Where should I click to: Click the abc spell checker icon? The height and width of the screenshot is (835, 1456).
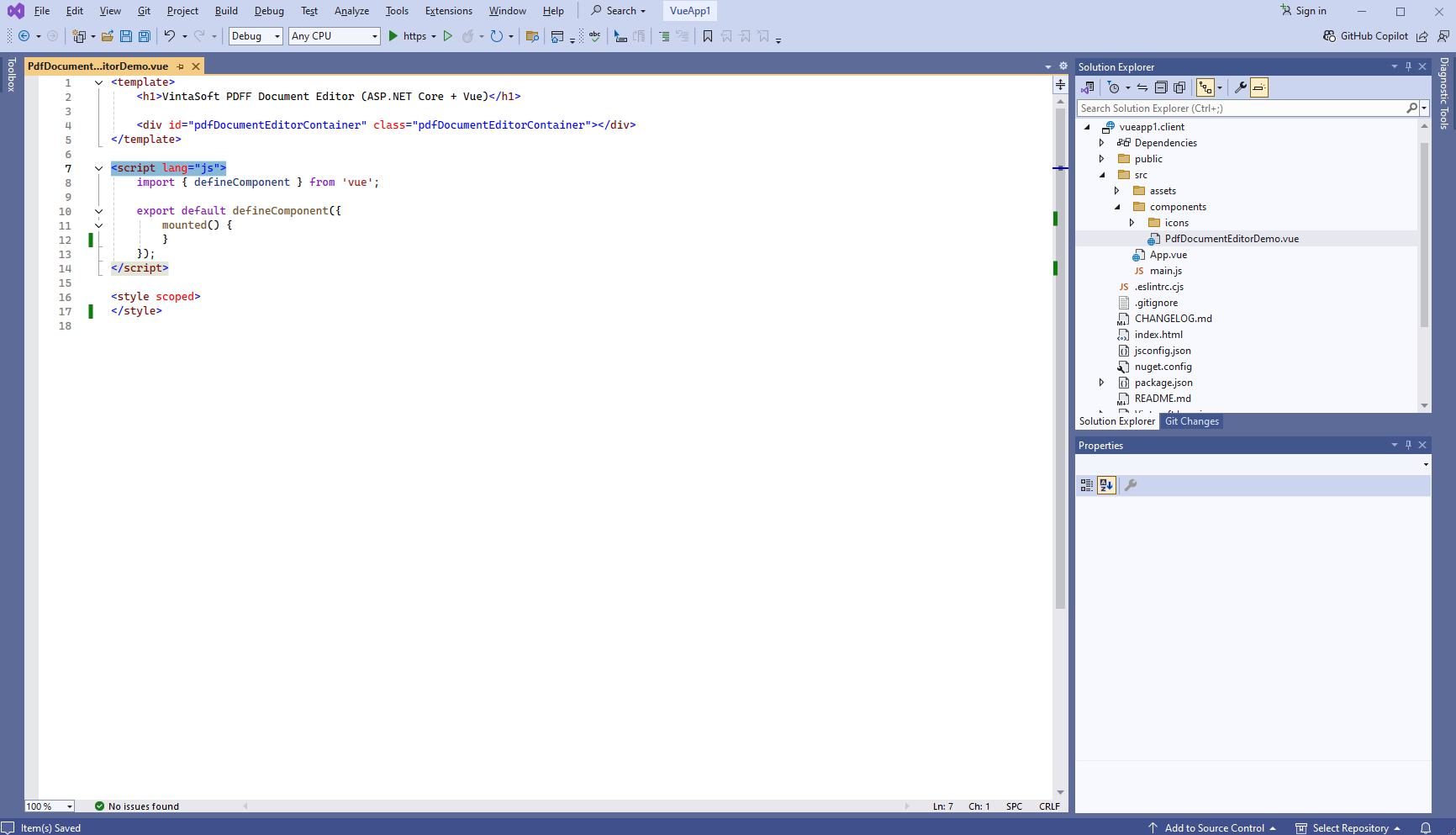[595, 36]
